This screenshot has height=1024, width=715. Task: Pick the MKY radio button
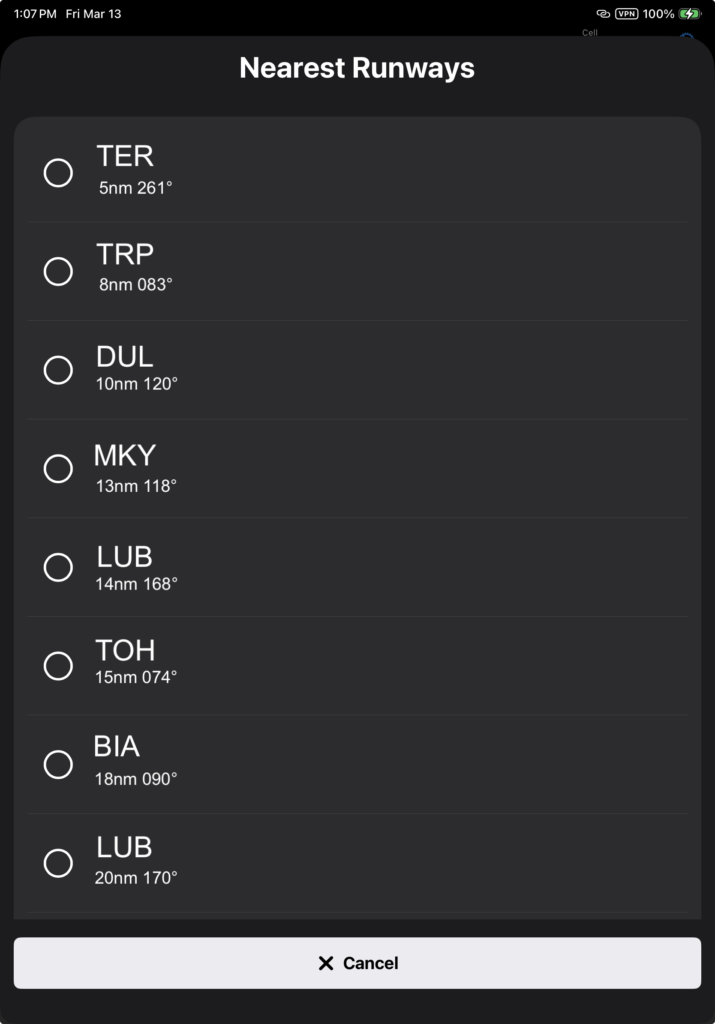coord(58,468)
